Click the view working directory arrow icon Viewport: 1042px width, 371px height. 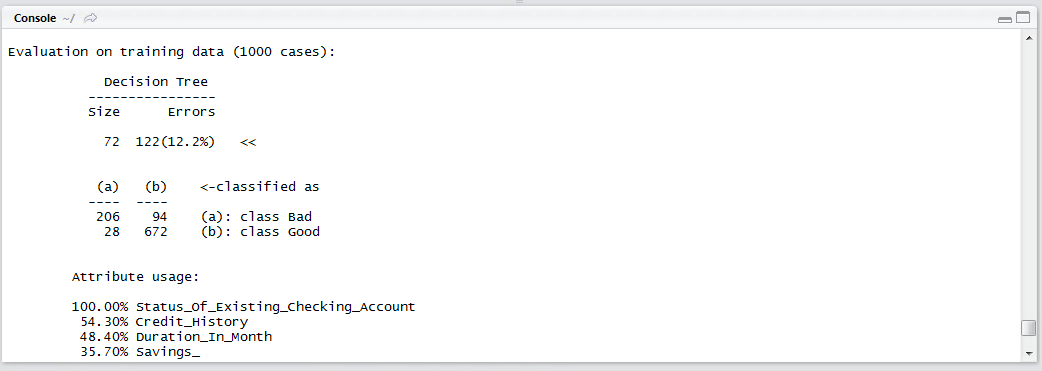pyautogui.click(x=90, y=19)
